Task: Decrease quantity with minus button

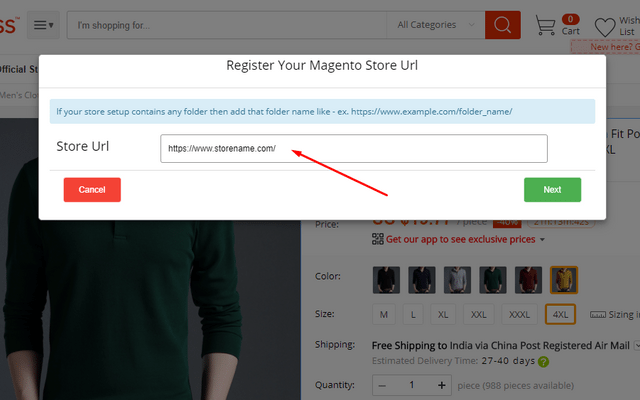Action: tap(382, 385)
